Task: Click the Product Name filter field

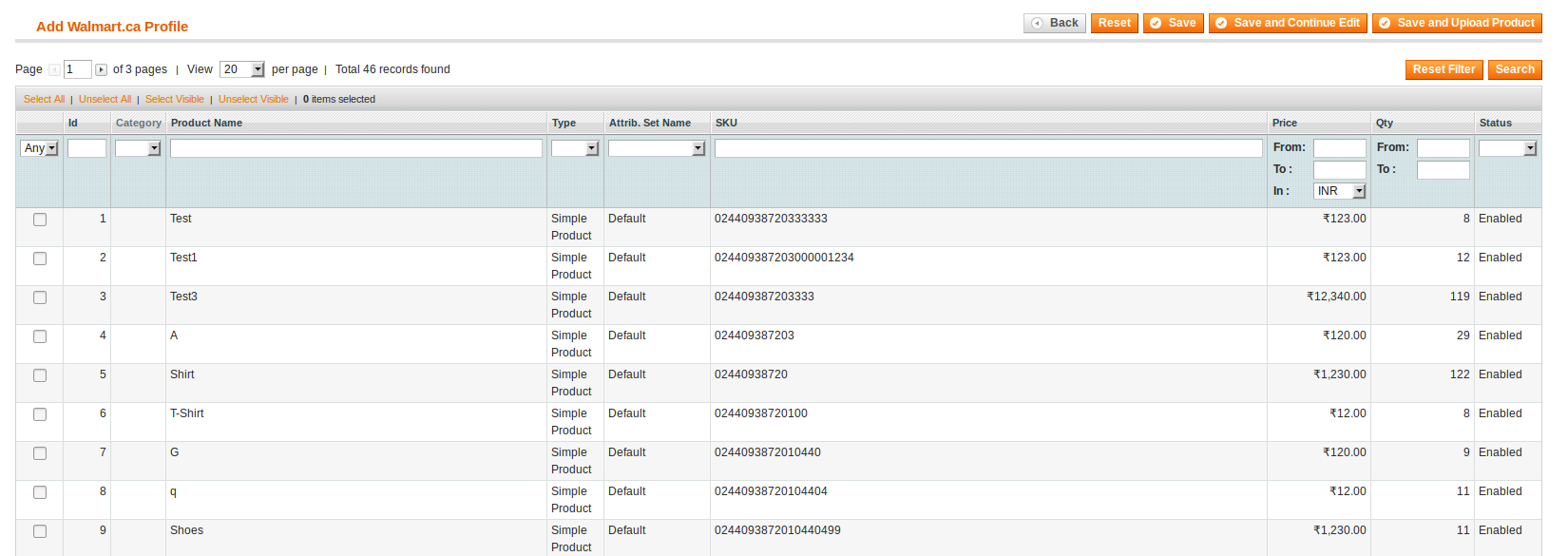Action: (x=356, y=148)
